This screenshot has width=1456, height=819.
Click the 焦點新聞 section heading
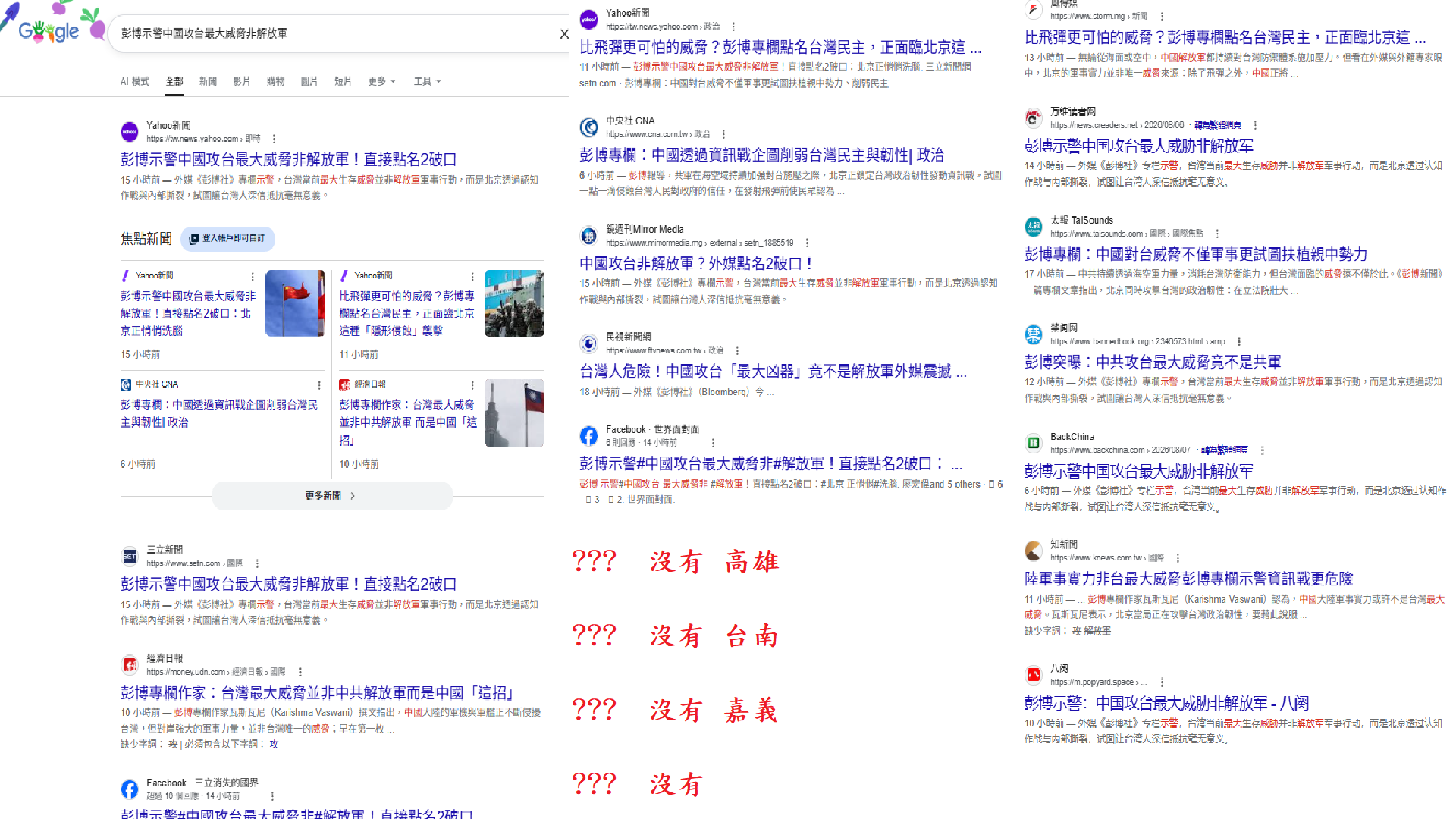click(x=146, y=239)
